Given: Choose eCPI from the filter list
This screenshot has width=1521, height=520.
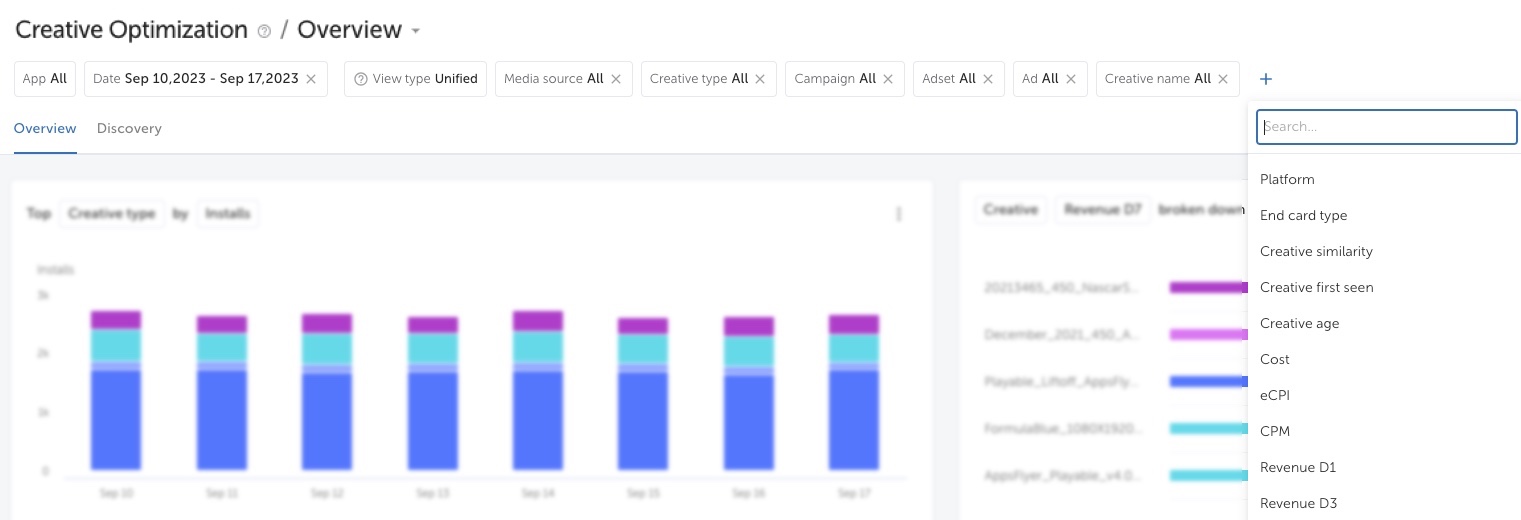Looking at the screenshot, I should point(1275,396).
